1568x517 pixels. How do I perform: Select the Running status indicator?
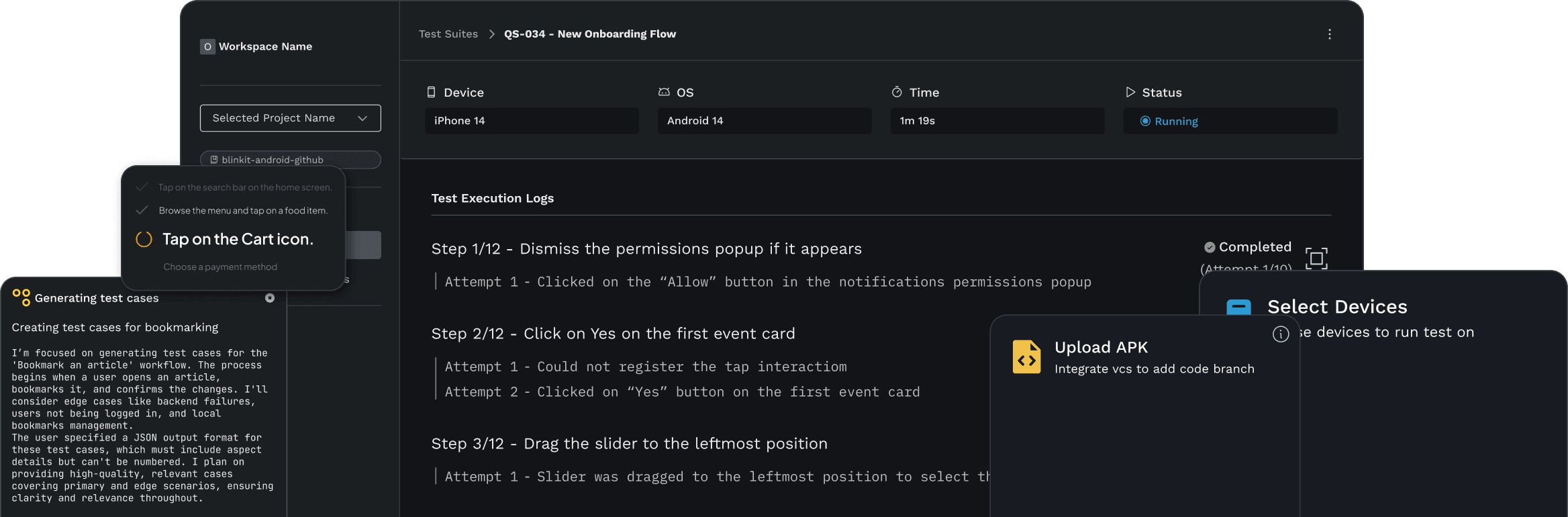[1145, 121]
